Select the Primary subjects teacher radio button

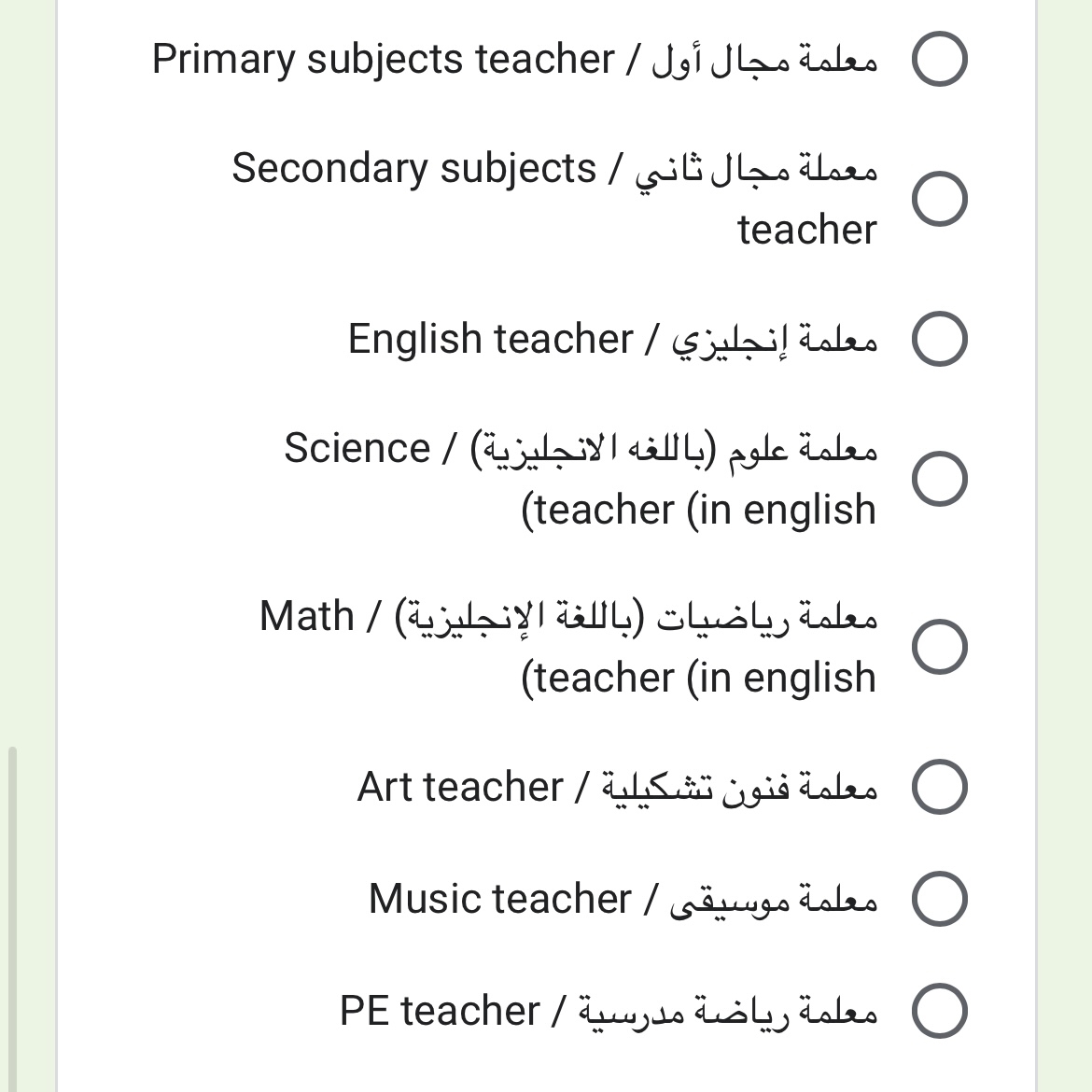[x=940, y=59]
